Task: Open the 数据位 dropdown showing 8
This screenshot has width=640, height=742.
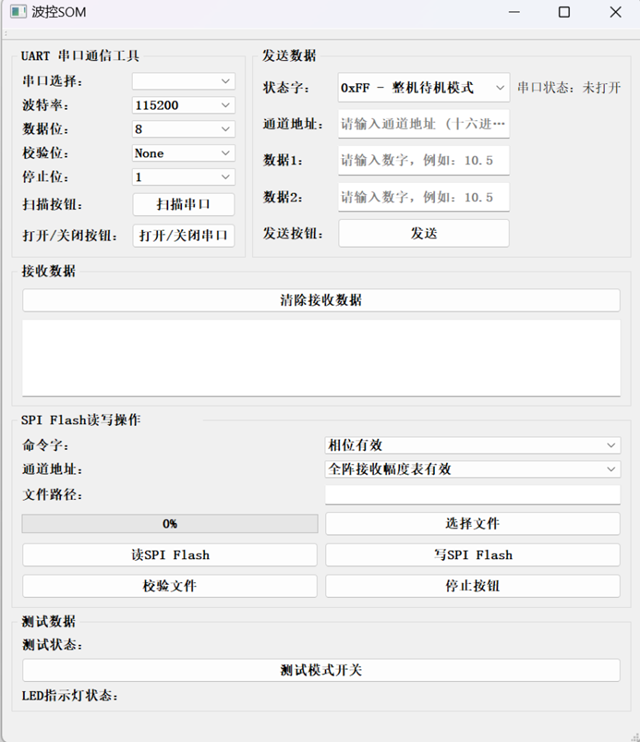Action: (x=183, y=129)
